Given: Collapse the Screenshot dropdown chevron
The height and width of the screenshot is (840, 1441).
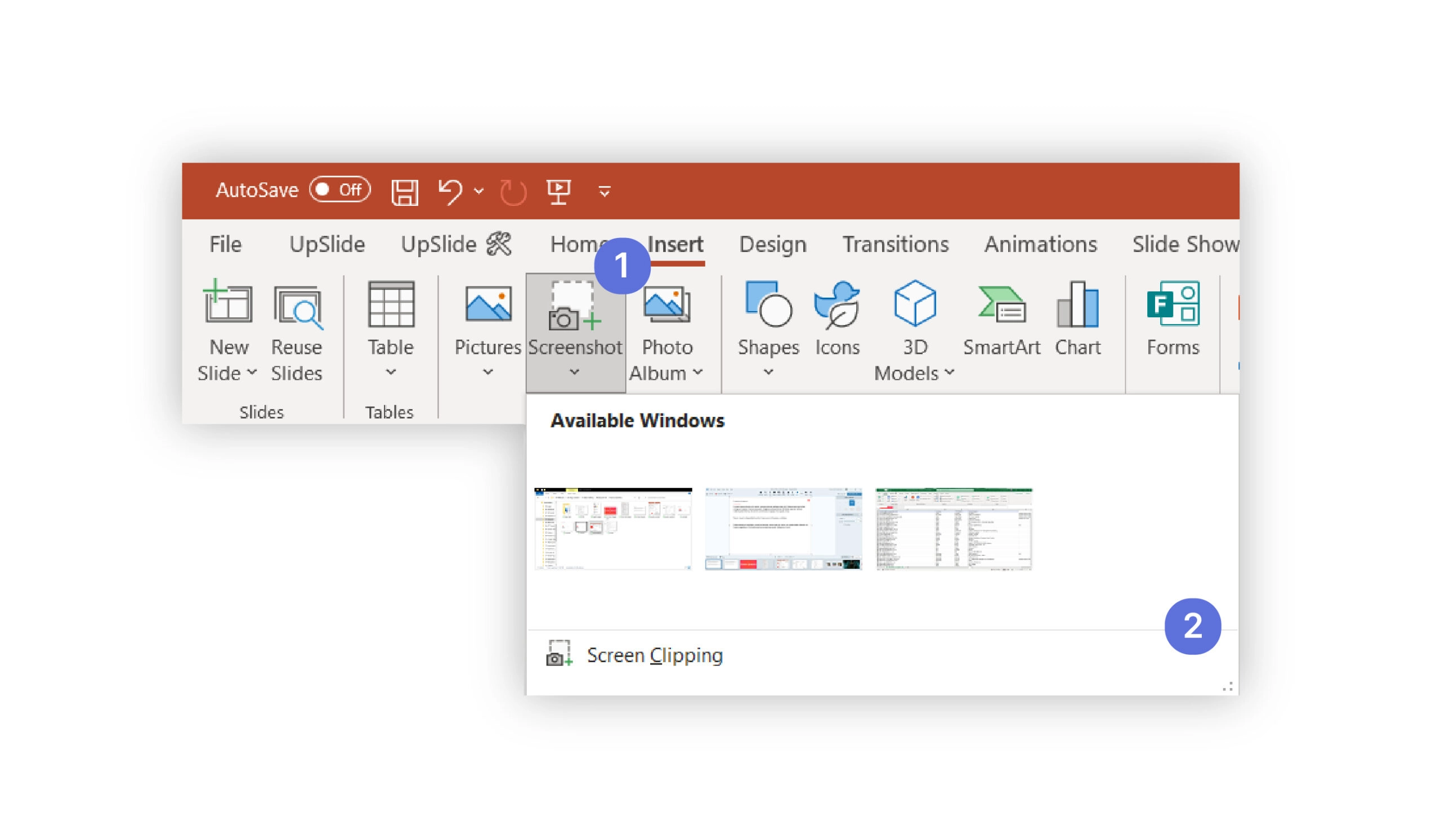Looking at the screenshot, I should coord(575,372).
